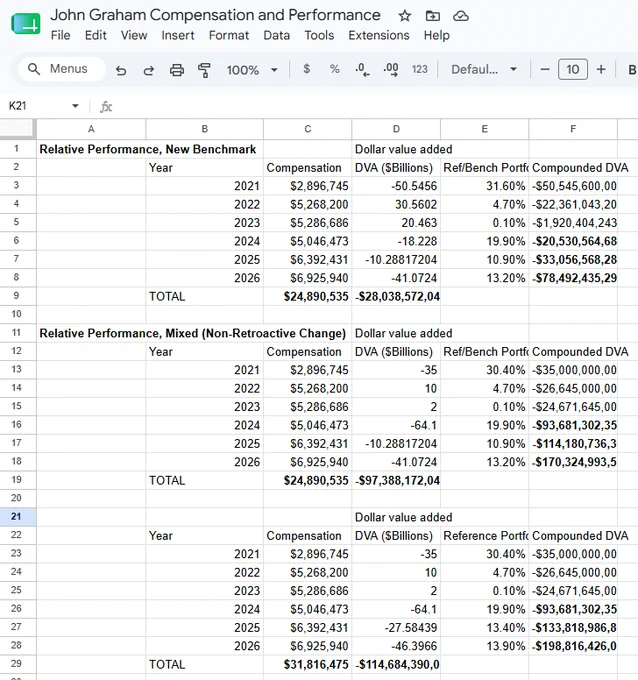Decrease font size with minus button

point(545,69)
